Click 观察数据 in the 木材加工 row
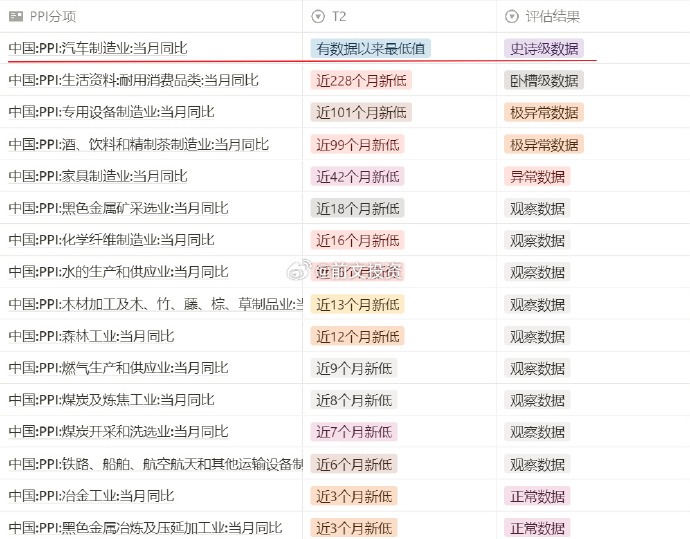690x539 pixels. [x=537, y=304]
